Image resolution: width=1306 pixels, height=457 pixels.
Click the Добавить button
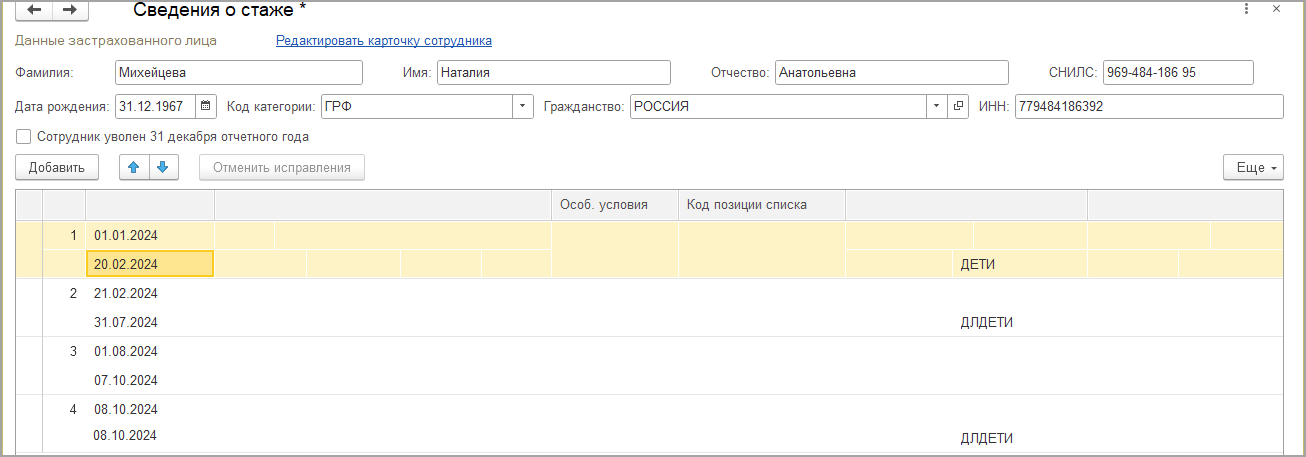57,167
